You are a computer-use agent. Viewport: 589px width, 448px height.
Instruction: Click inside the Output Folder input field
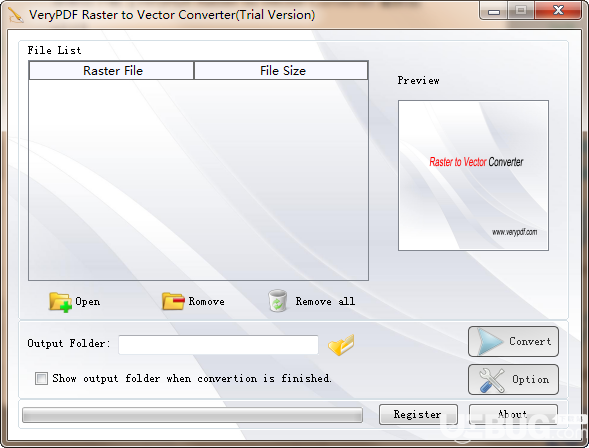click(218, 344)
